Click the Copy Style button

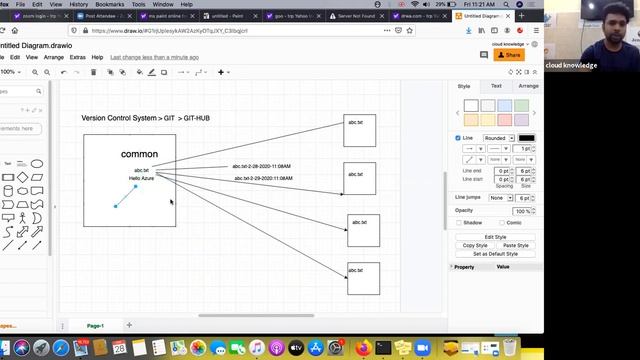[x=475, y=246]
